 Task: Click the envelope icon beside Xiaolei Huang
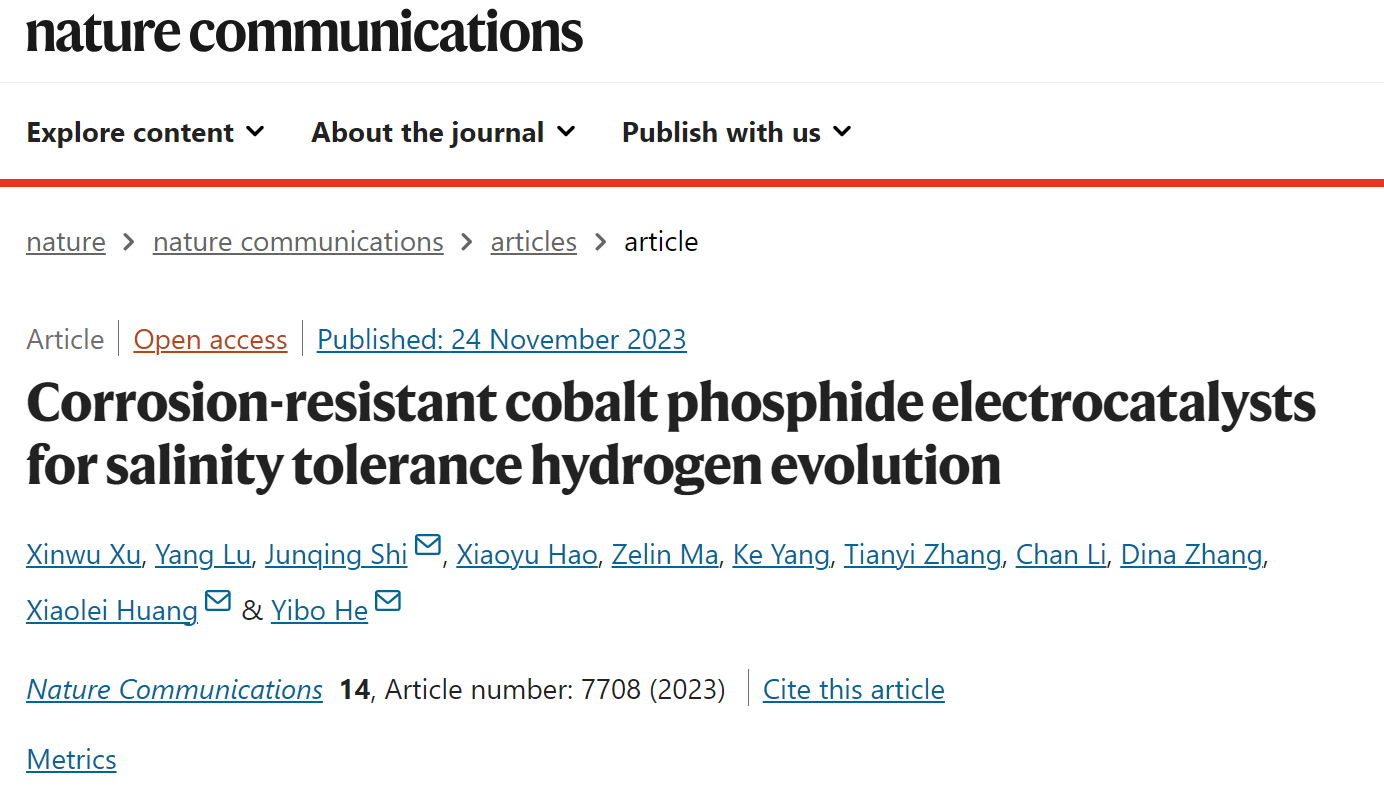218,600
